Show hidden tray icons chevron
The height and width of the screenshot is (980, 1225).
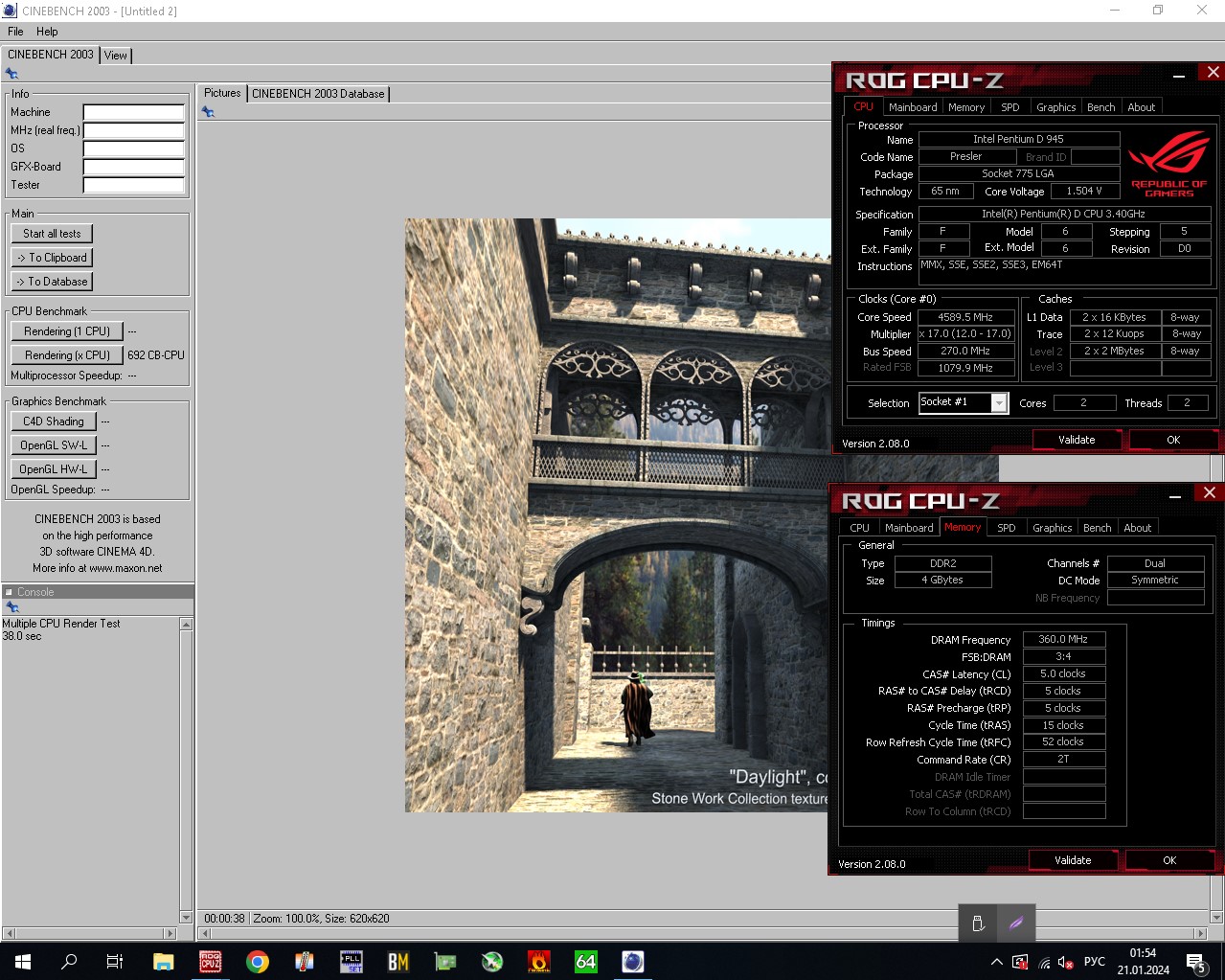tap(996, 962)
